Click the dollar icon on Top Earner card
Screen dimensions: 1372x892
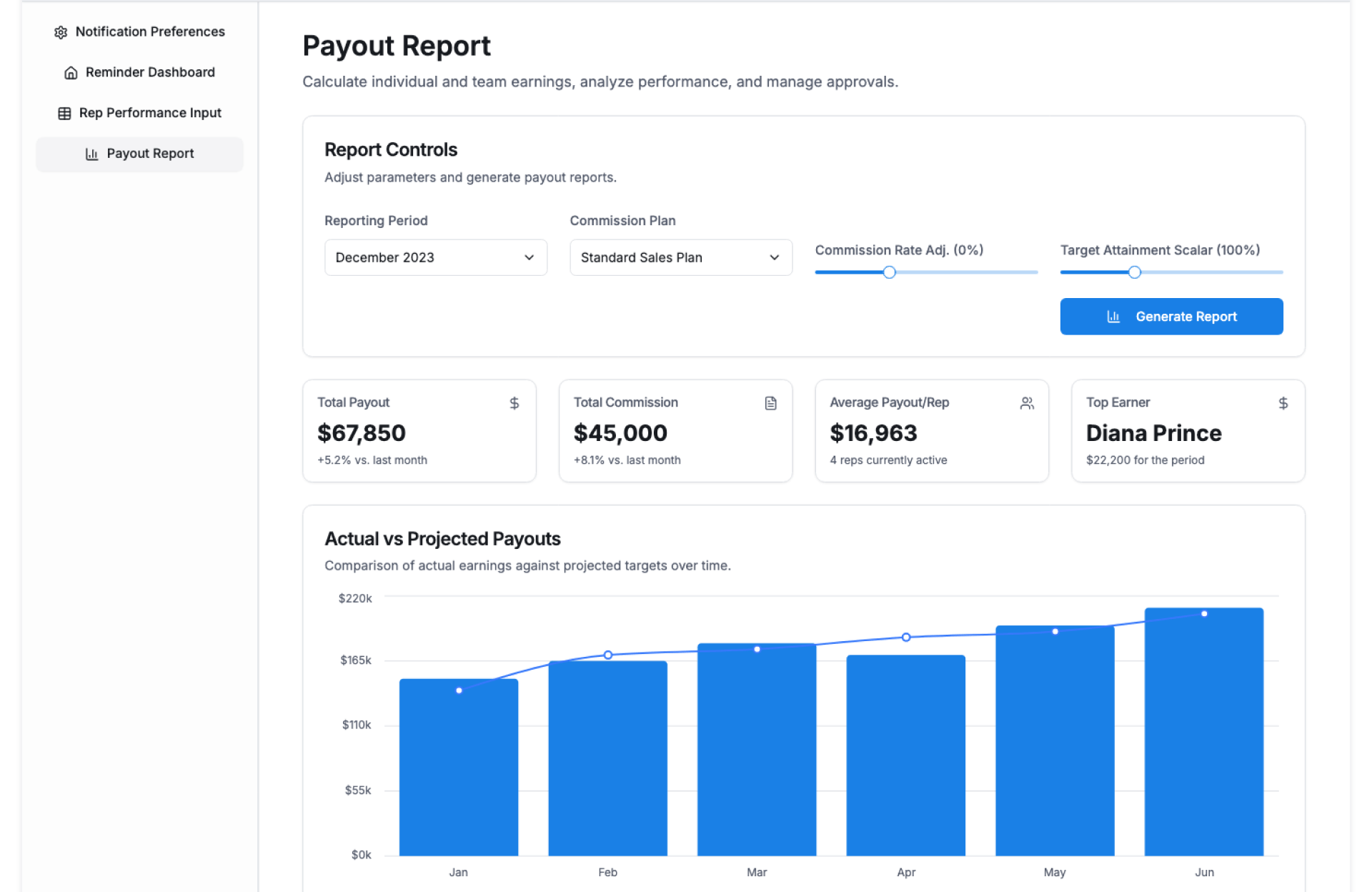1283,403
